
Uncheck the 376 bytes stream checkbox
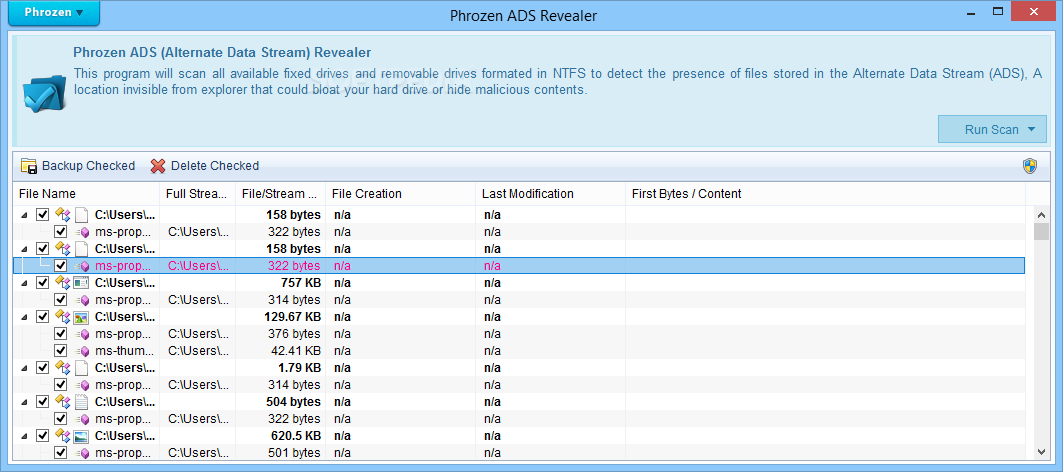click(60, 334)
